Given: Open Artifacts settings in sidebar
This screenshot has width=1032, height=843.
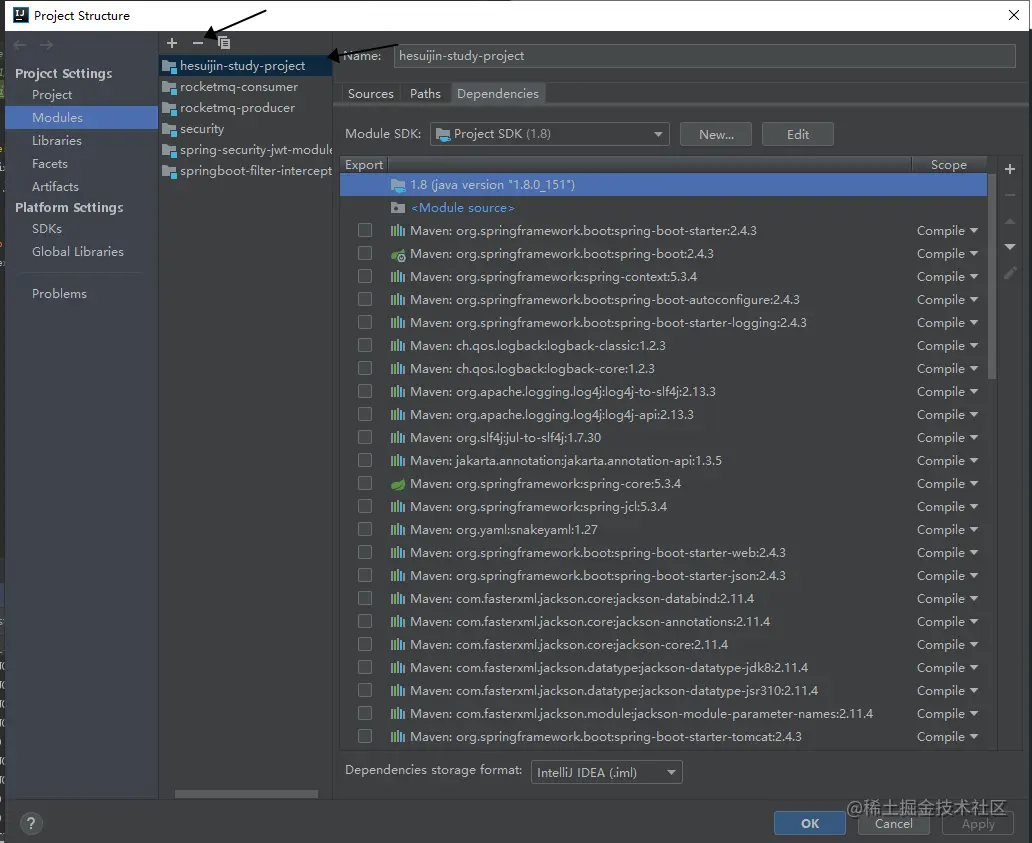Looking at the screenshot, I should pyautogui.click(x=55, y=187).
